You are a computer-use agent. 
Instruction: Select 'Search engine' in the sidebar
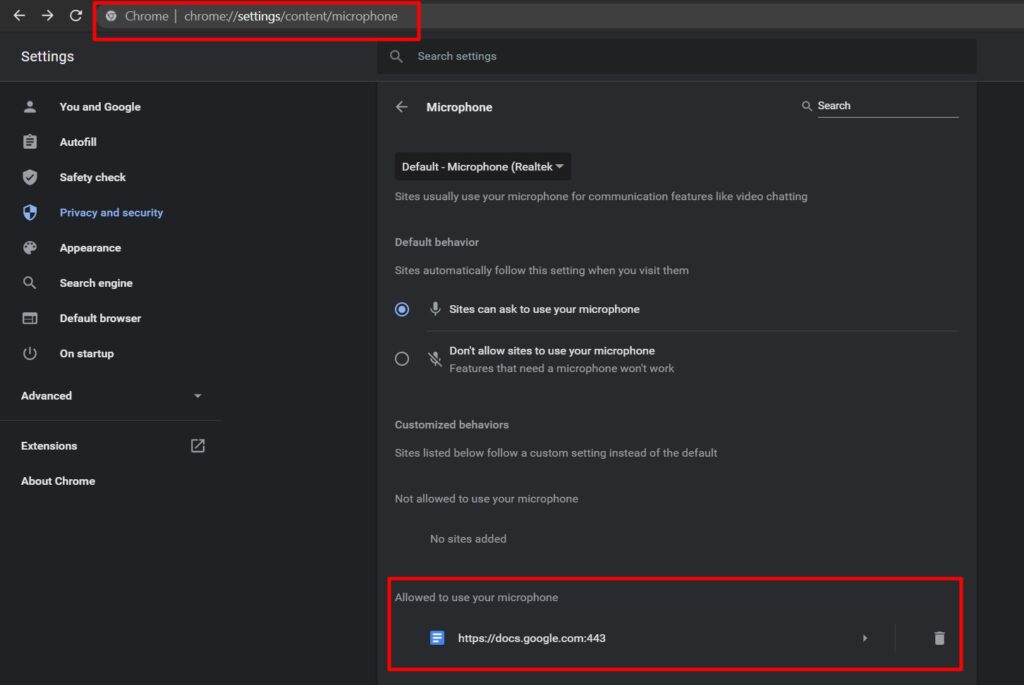coord(96,282)
